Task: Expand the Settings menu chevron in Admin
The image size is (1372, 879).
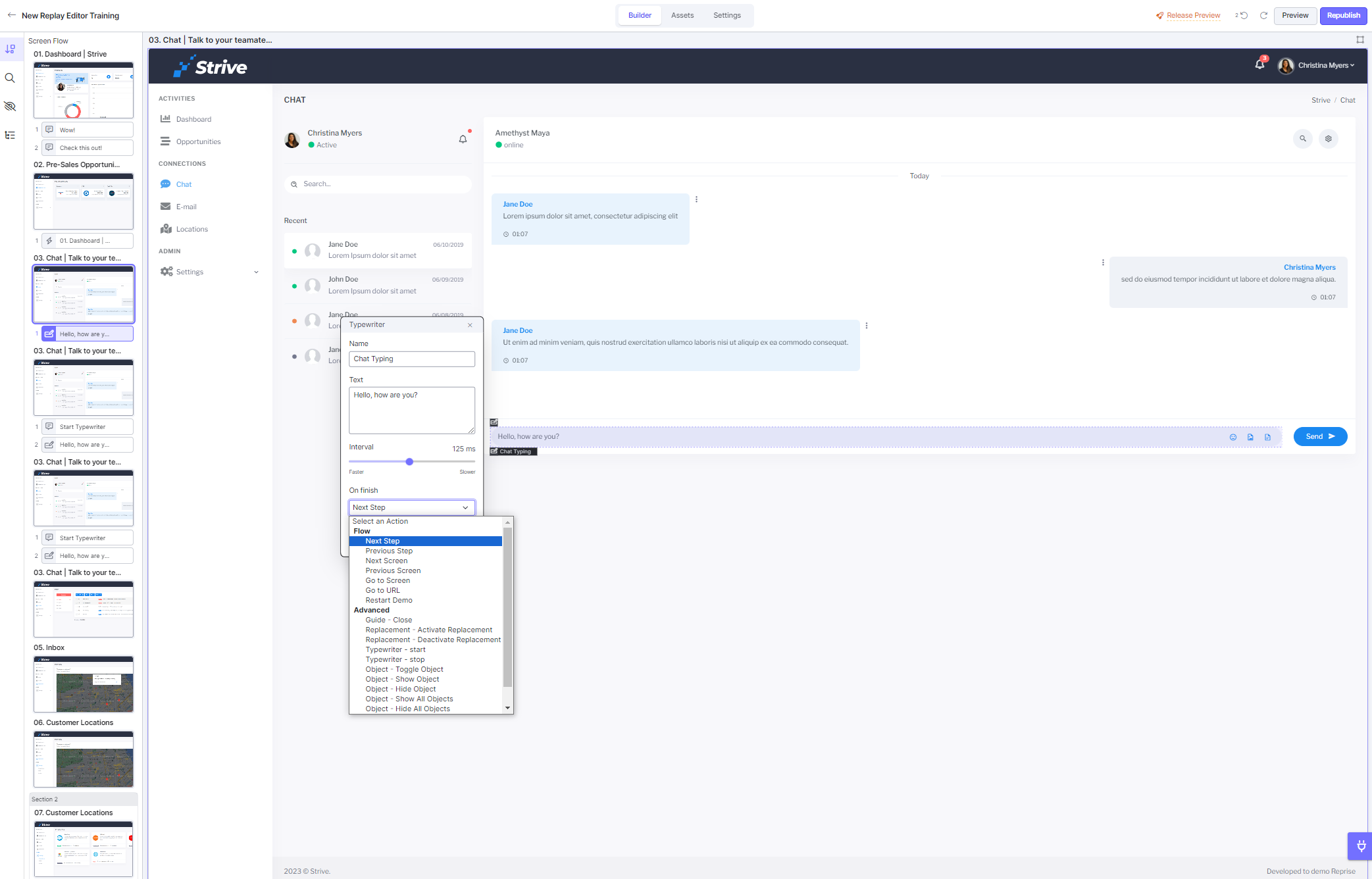Action: coord(256,272)
